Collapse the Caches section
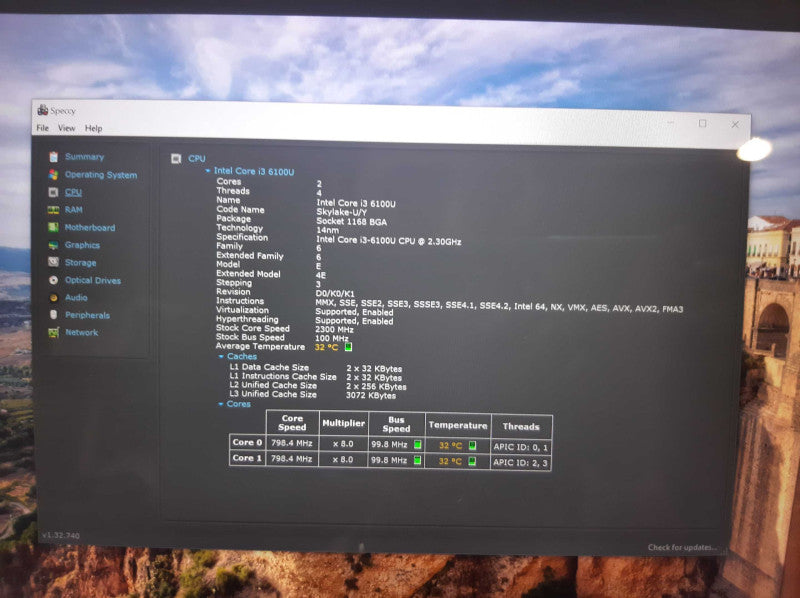Image resolution: width=800 pixels, height=598 pixels. (x=221, y=356)
